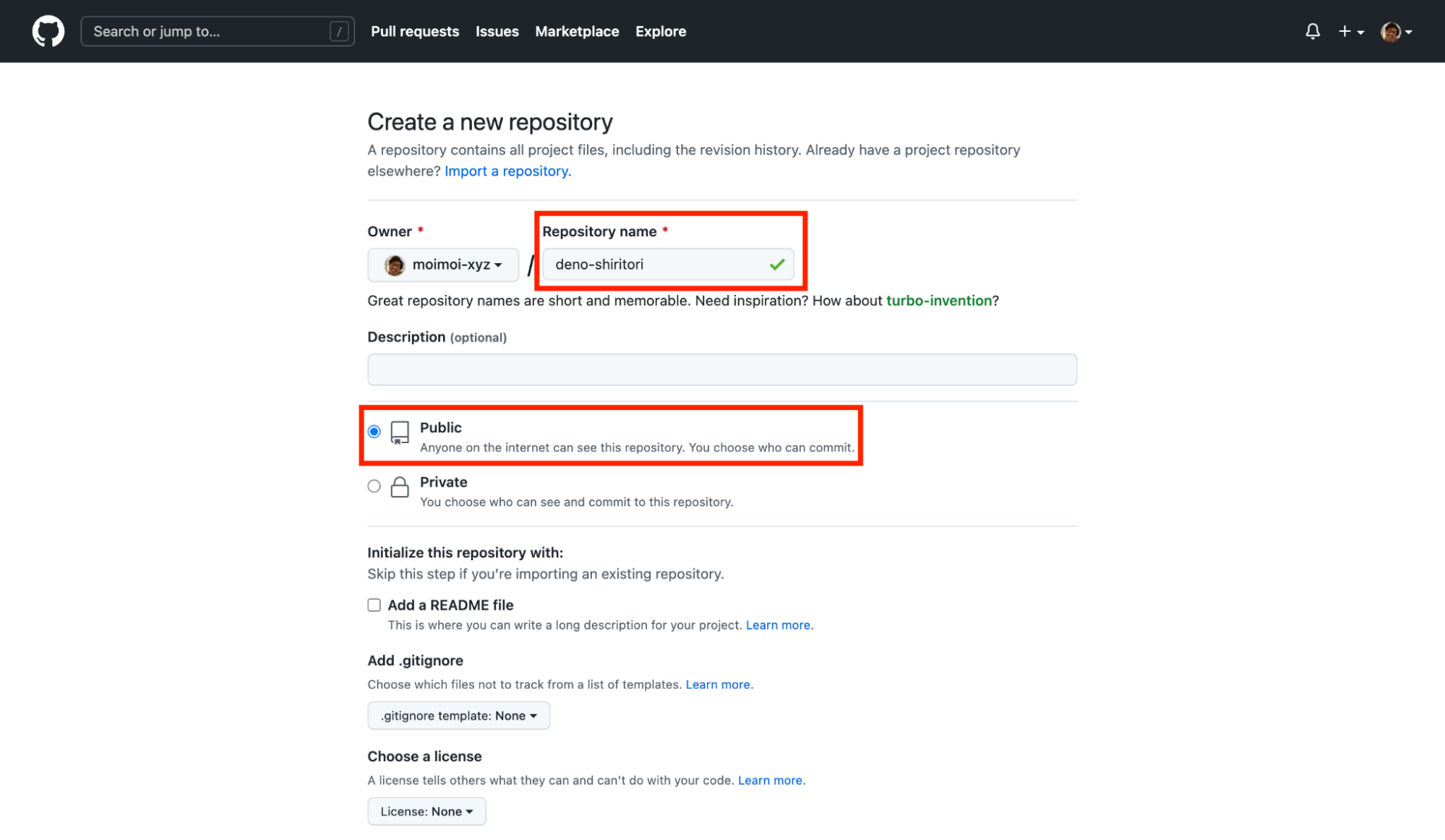This screenshot has width=1445, height=840.
Task: Click the slash shortcut icon in search
Action: point(339,31)
